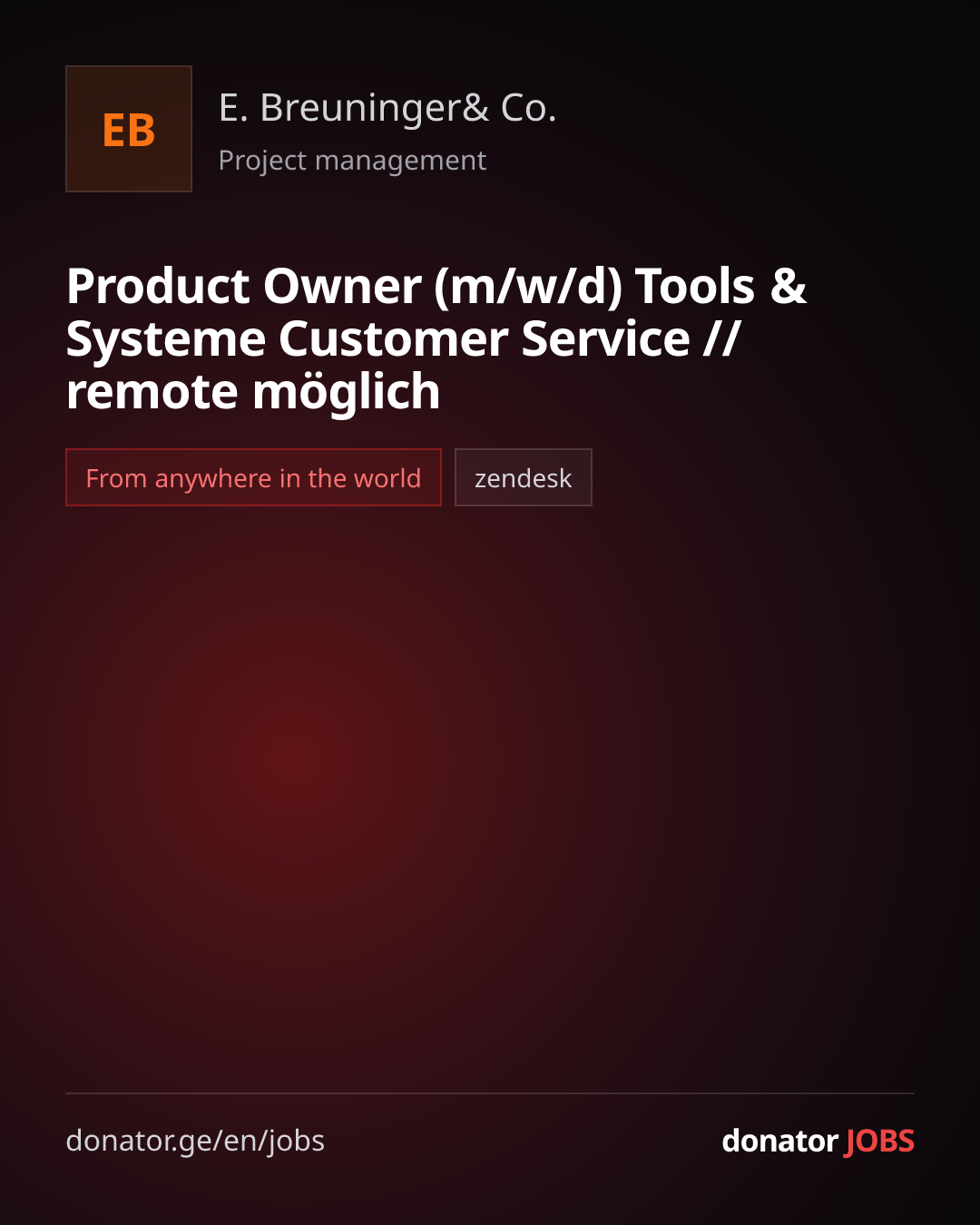The image size is (980, 1225).
Task: Select the zendesk tag
Action: point(524,477)
